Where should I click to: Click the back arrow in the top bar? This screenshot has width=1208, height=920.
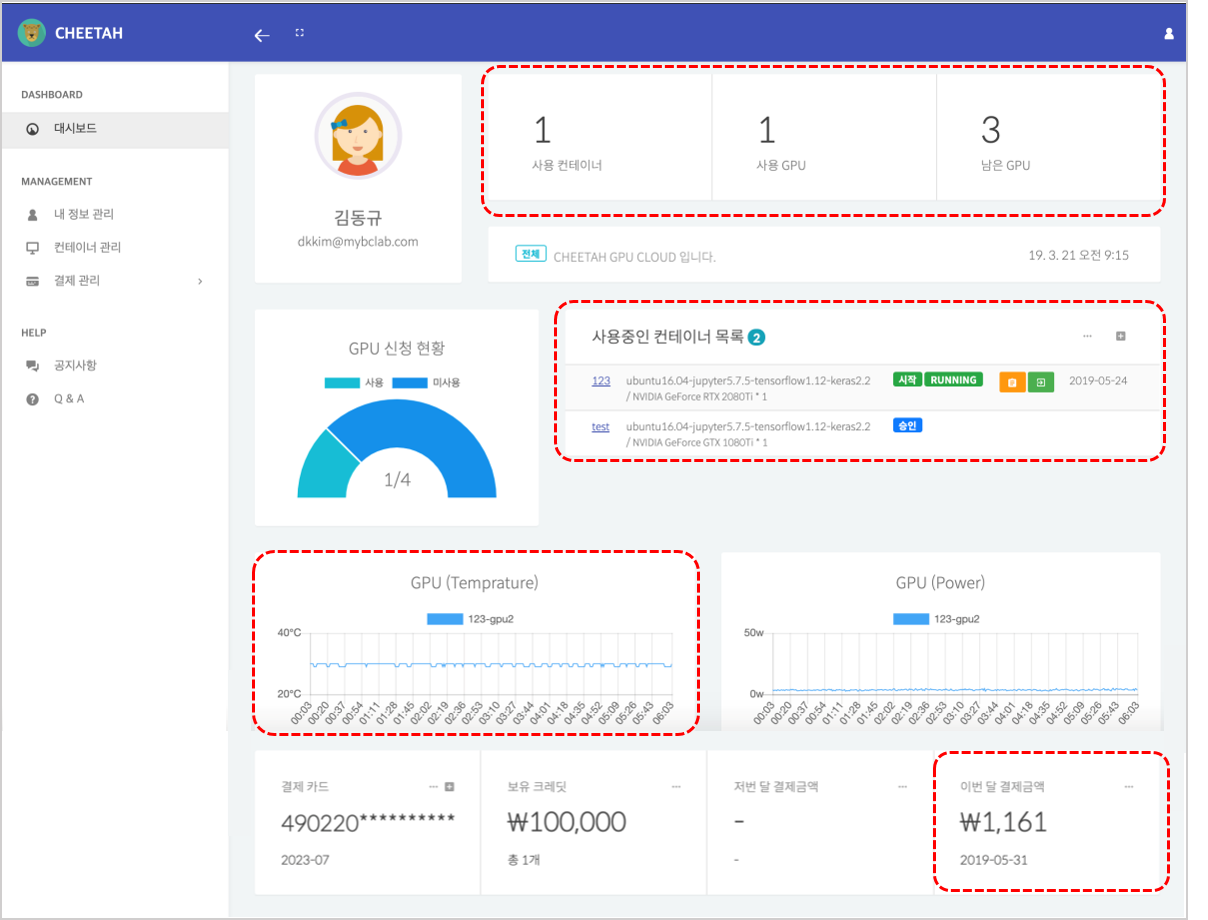(262, 35)
